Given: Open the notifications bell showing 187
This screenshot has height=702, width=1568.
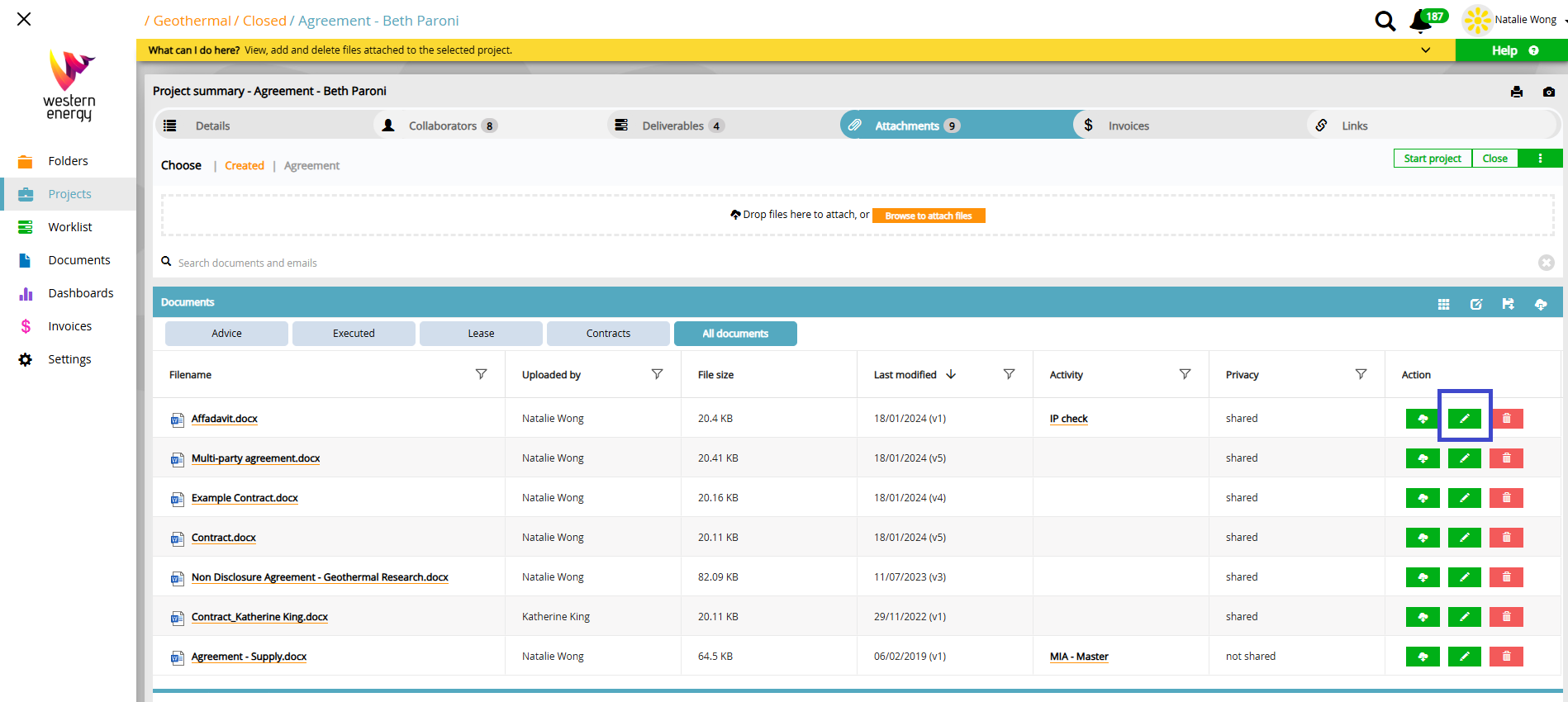Looking at the screenshot, I should coord(1421,21).
